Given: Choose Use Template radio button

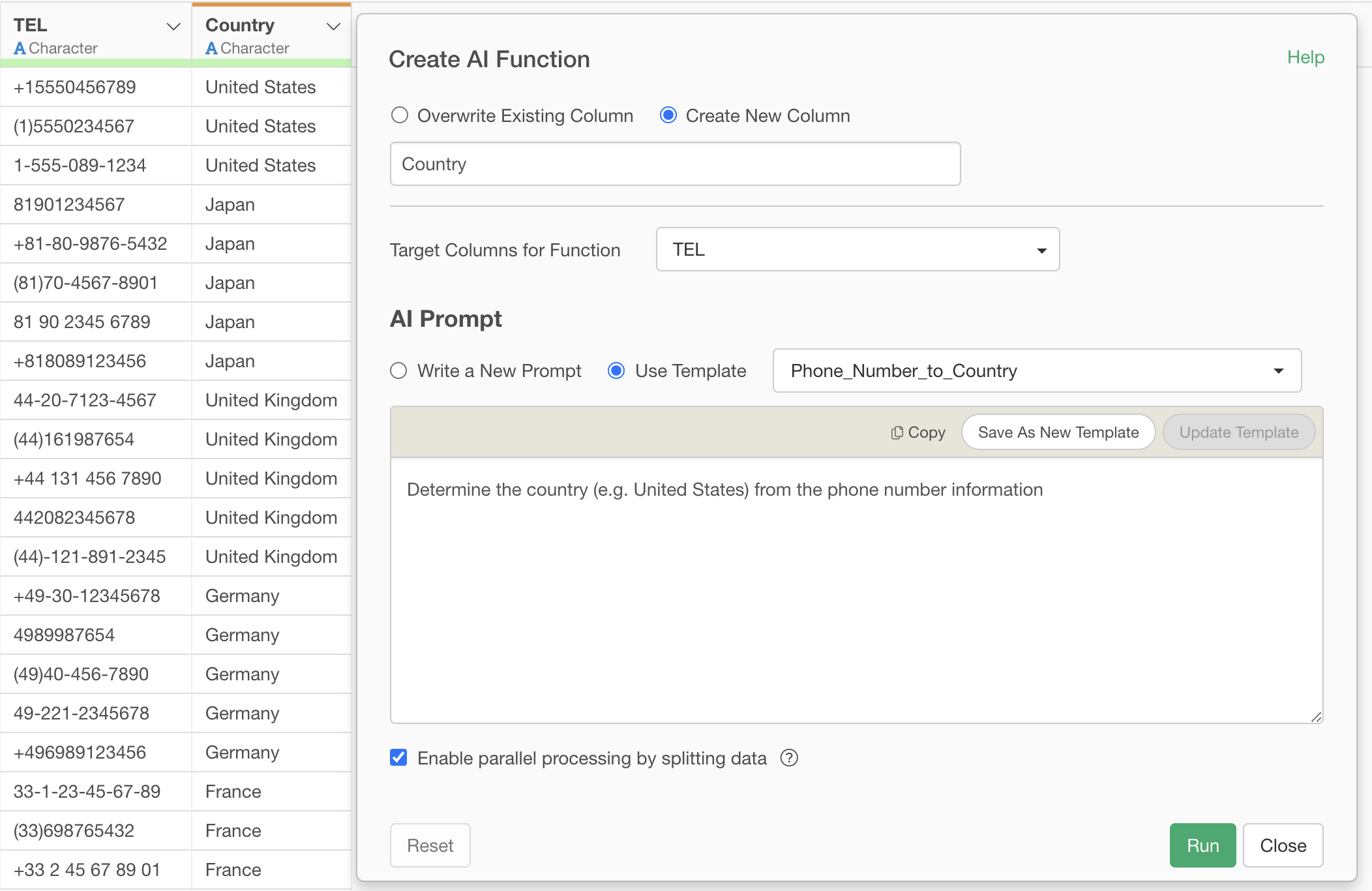Looking at the screenshot, I should pyautogui.click(x=616, y=370).
